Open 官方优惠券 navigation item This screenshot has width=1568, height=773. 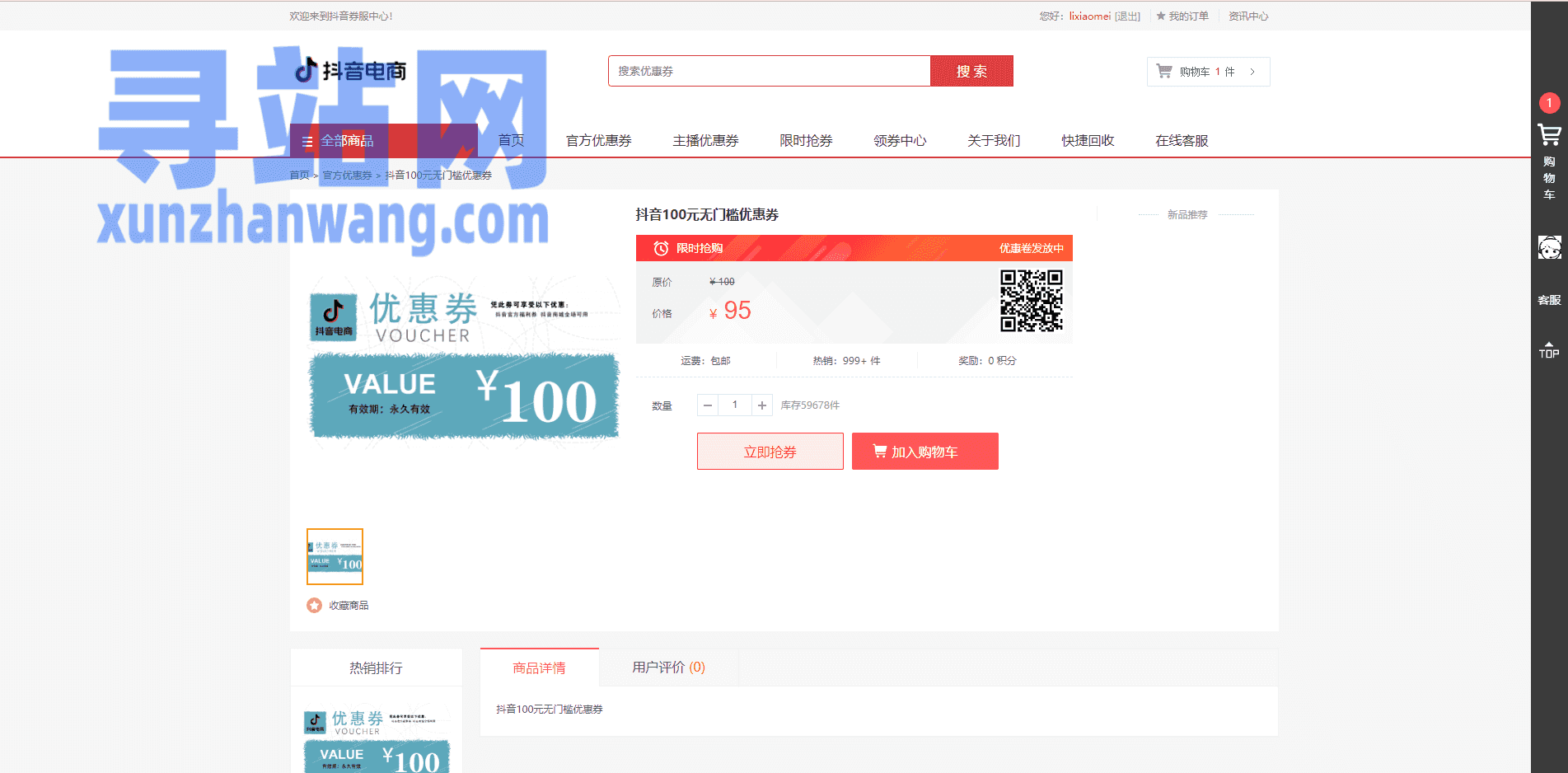(599, 141)
